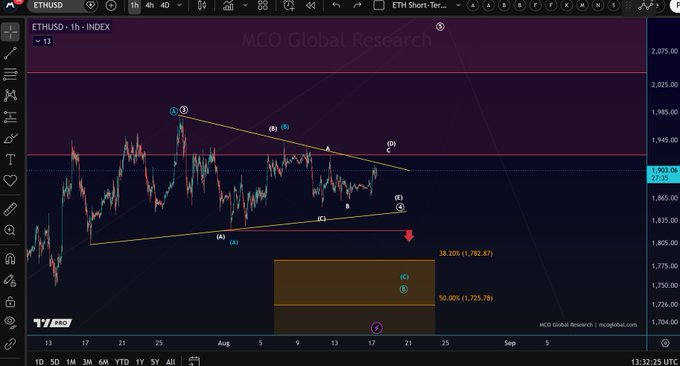Viewport: 680px width, 366px height.
Task: Set range to 1D
Action: 39,362
